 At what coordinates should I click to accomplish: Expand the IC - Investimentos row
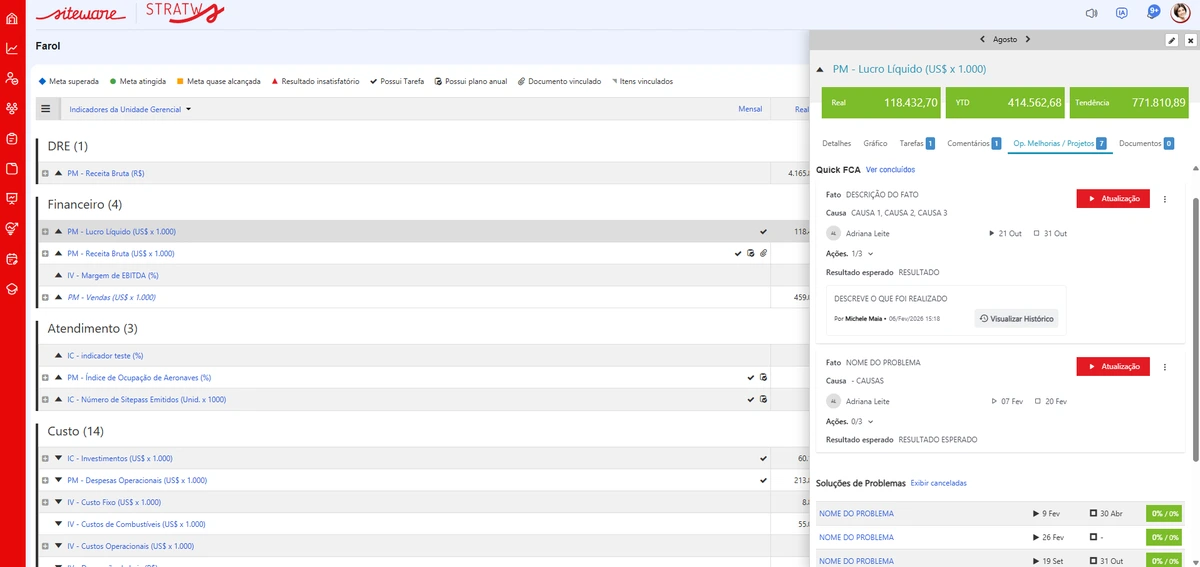tap(45, 459)
